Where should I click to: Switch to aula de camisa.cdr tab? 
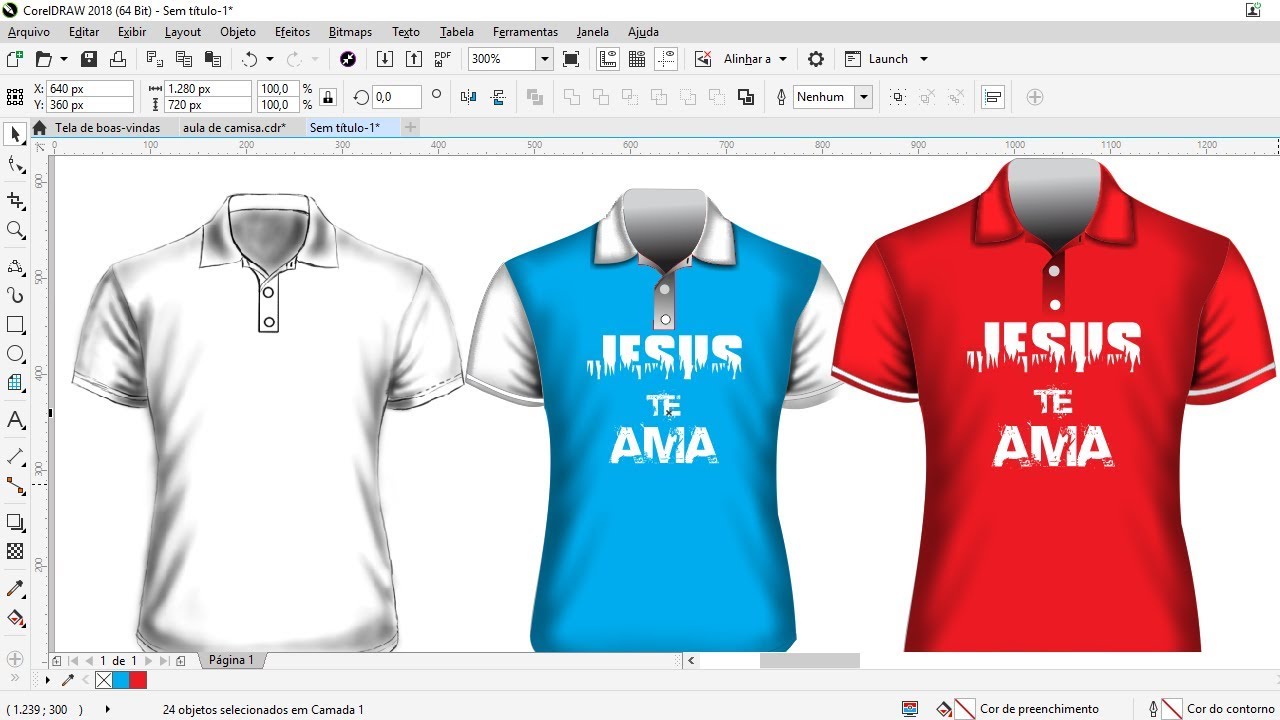[x=234, y=127]
